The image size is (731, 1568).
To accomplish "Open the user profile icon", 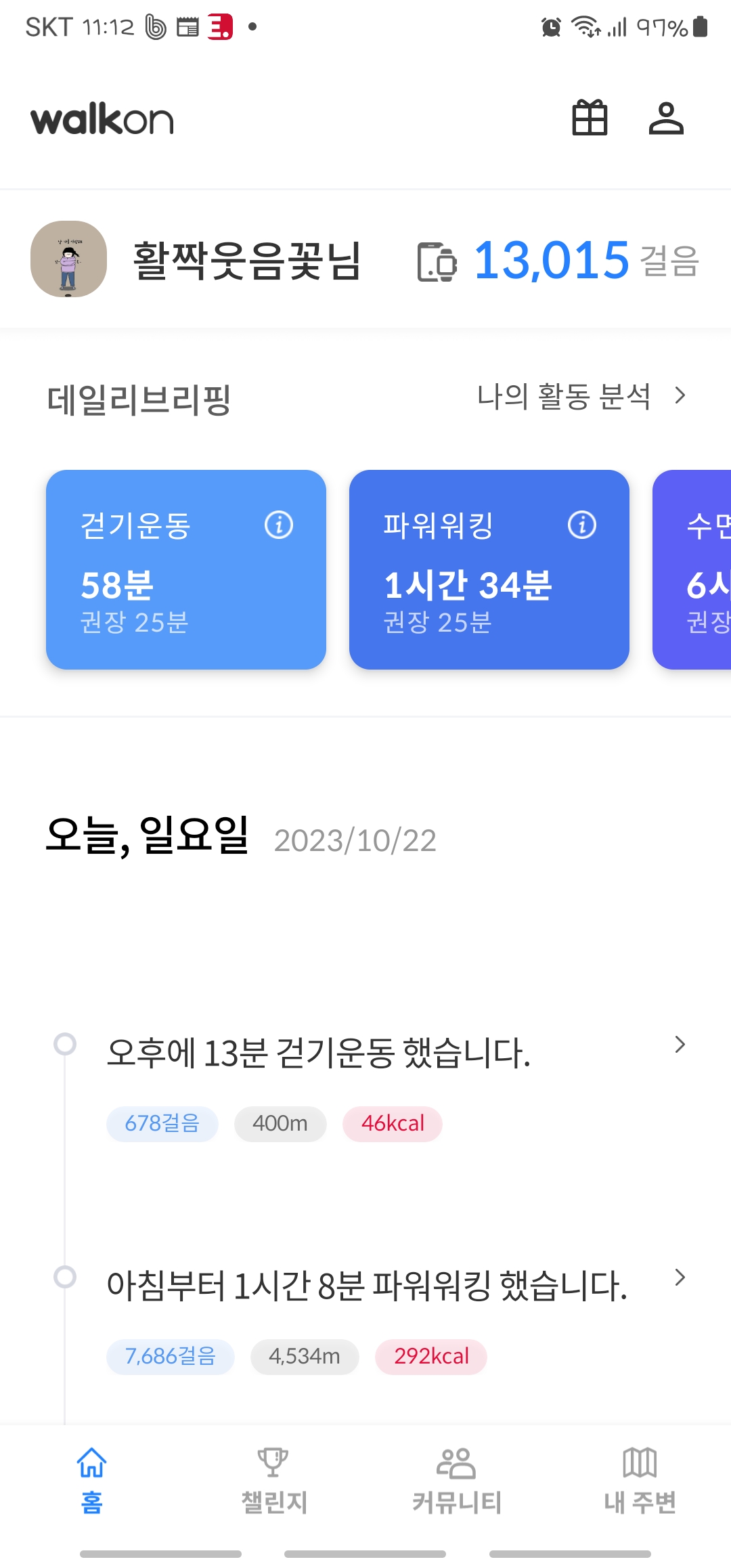I will [x=666, y=118].
